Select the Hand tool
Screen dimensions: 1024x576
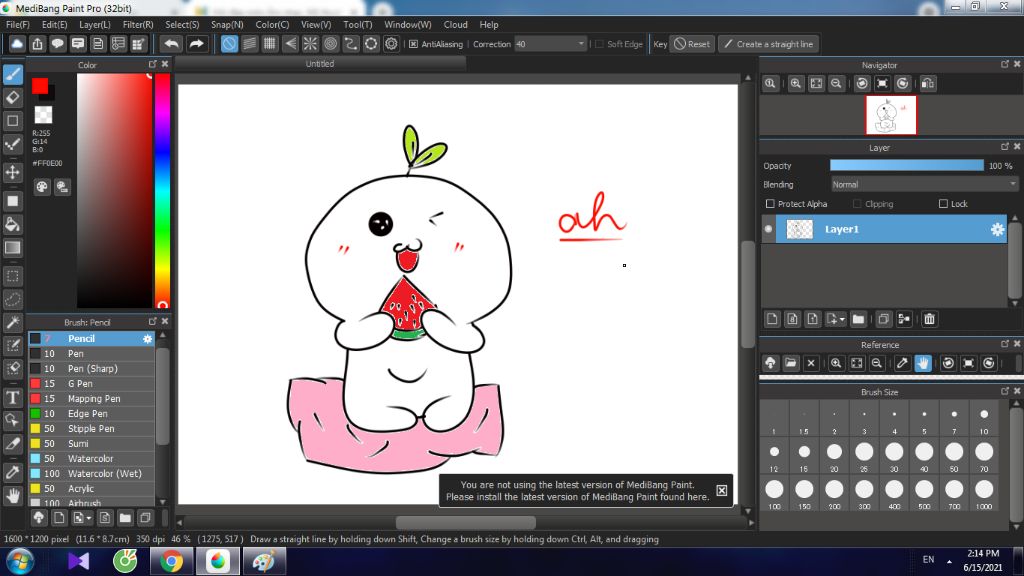(12, 496)
